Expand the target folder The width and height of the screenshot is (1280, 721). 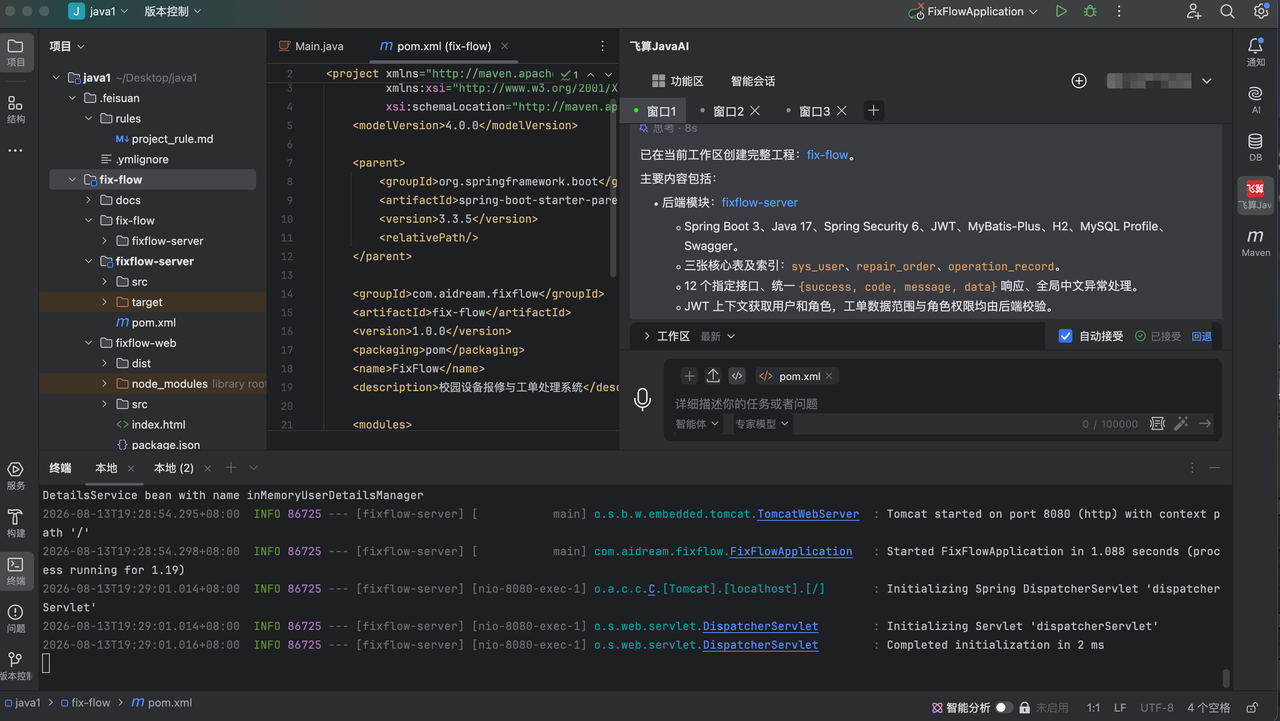[105, 302]
